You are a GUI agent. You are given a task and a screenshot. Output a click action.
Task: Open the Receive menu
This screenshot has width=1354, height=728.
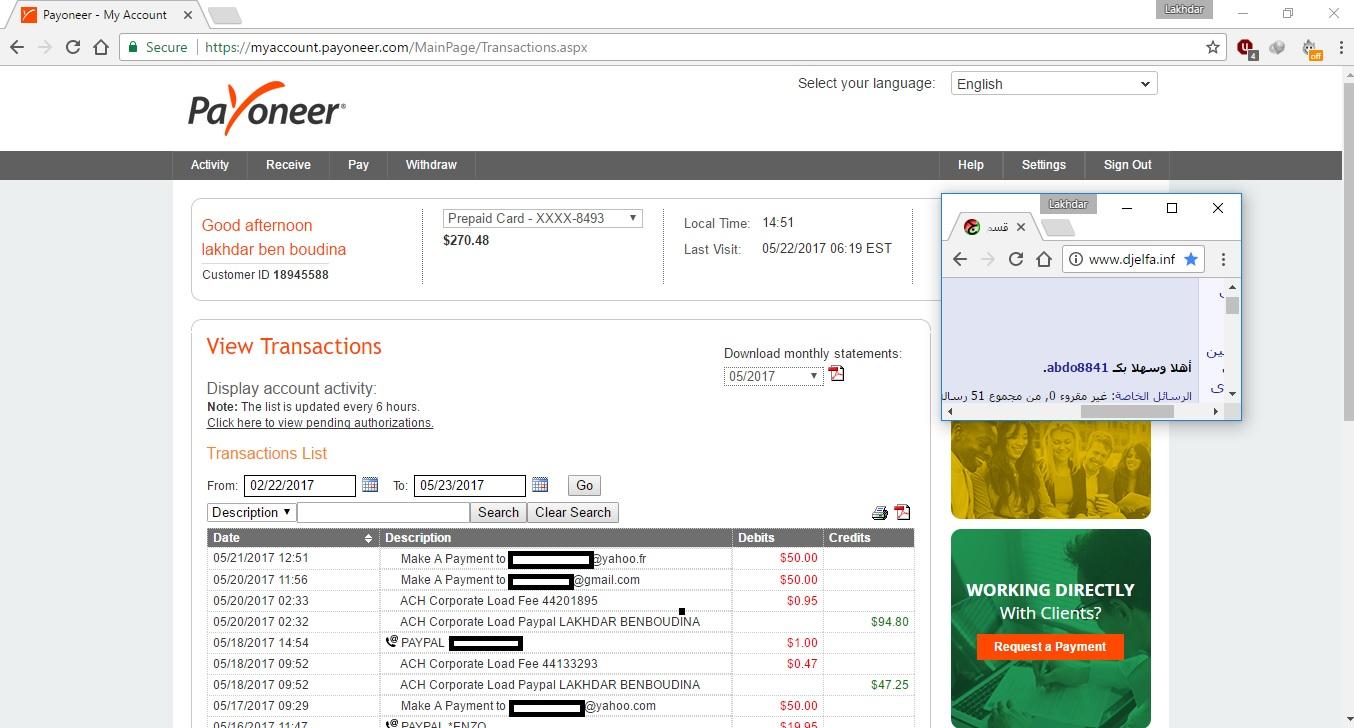point(288,165)
